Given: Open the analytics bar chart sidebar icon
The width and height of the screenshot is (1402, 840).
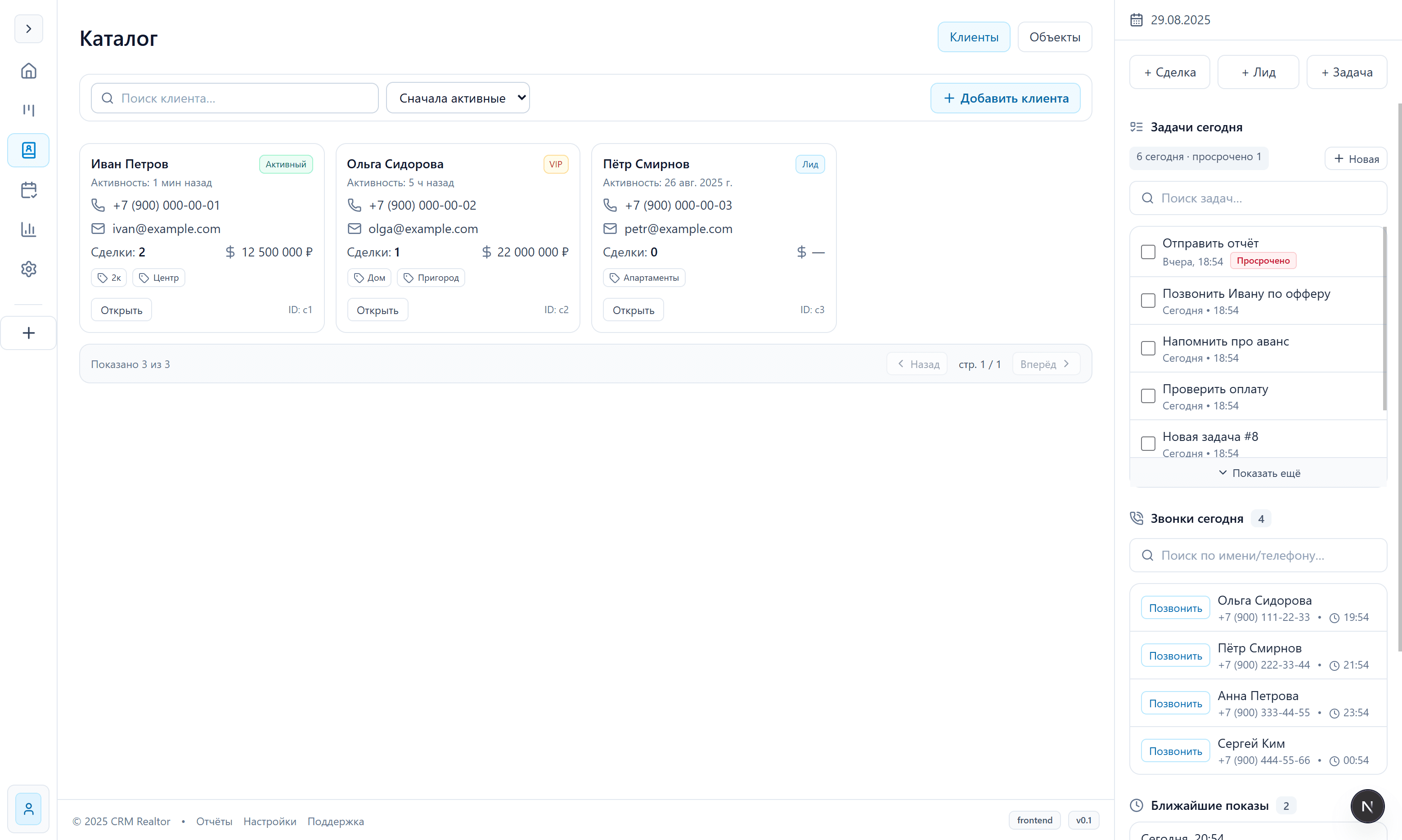Looking at the screenshot, I should pyautogui.click(x=28, y=229).
